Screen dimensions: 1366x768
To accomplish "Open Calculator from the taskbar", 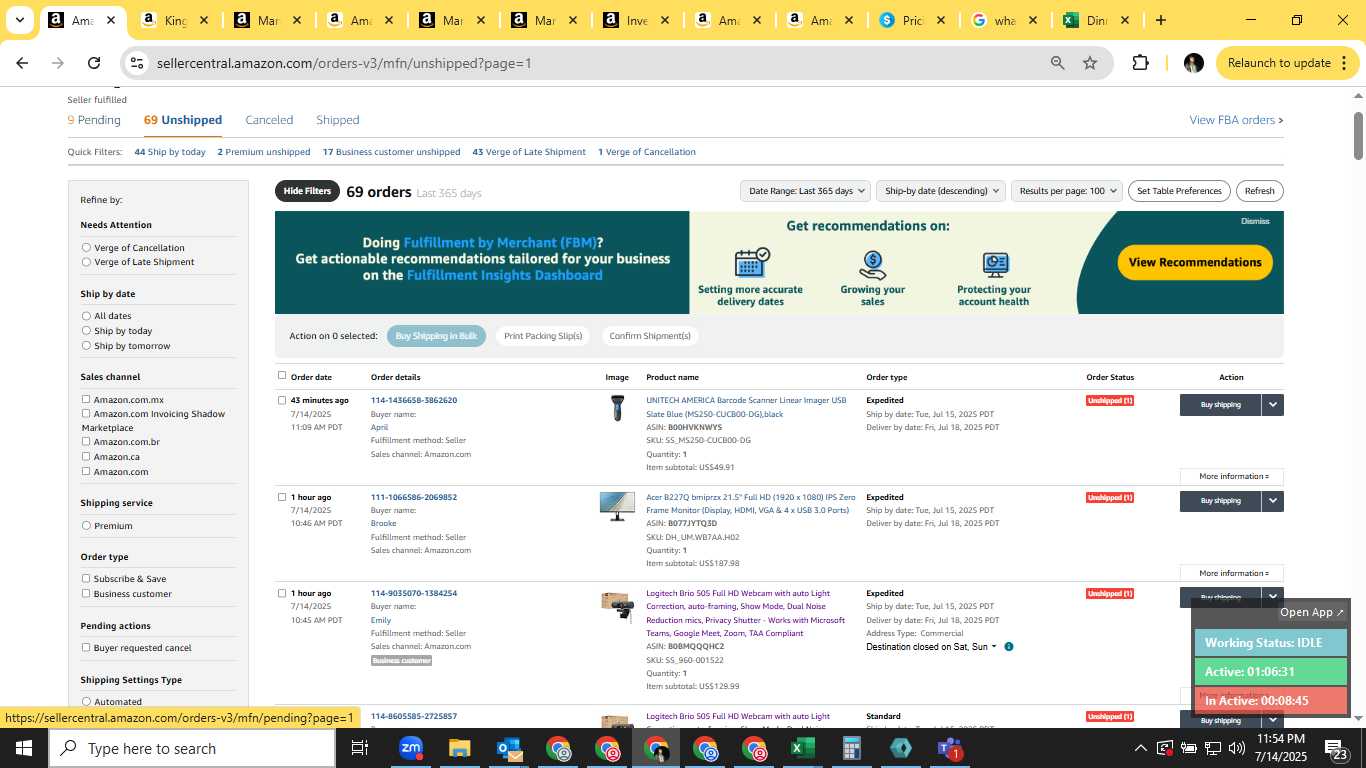I will tap(852, 748).
